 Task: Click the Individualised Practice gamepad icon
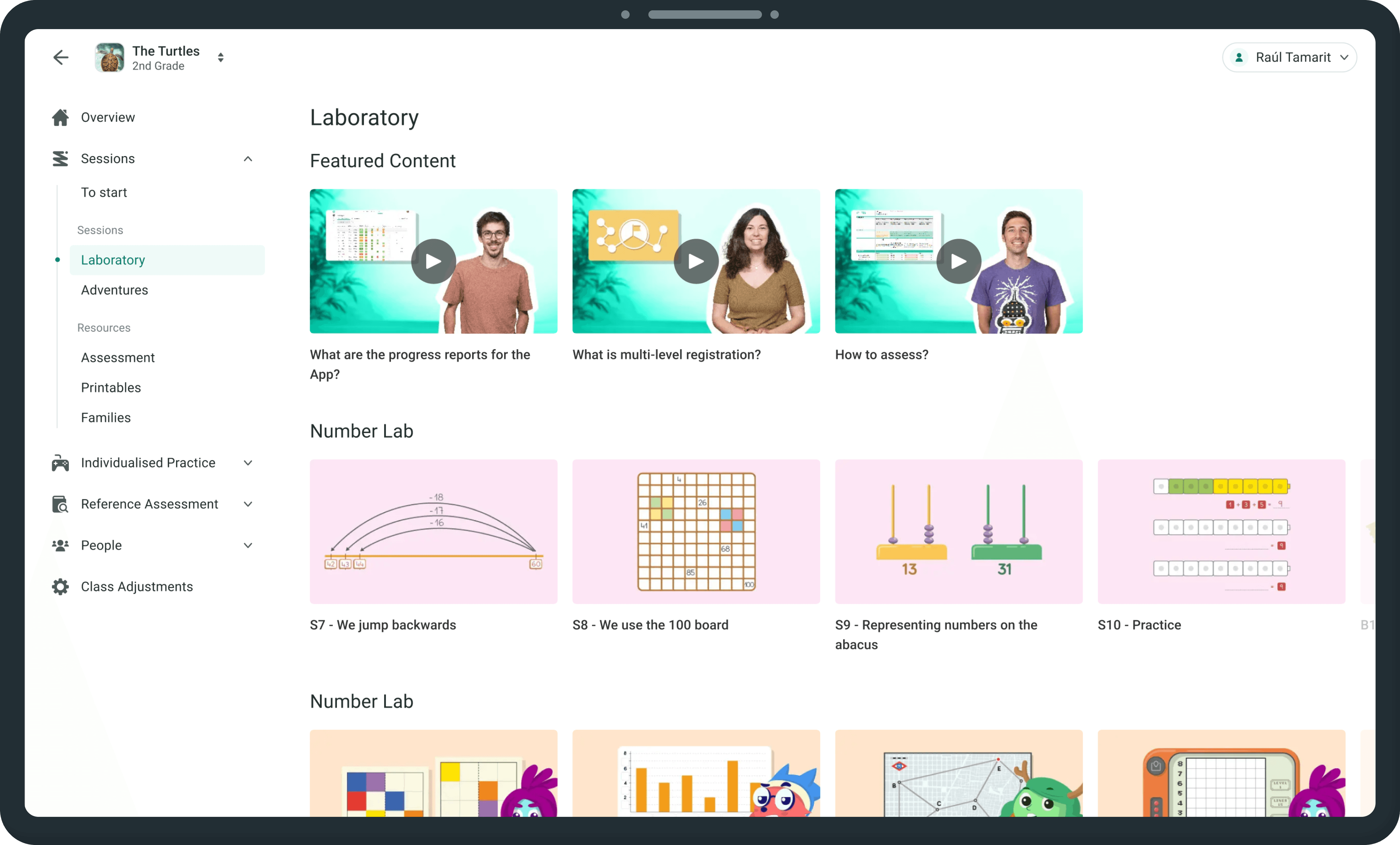pos(60,463)
